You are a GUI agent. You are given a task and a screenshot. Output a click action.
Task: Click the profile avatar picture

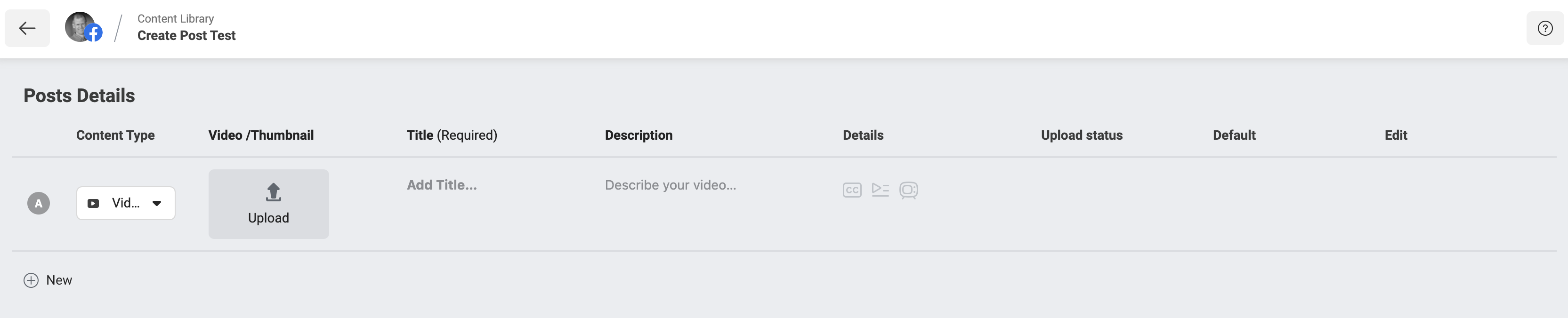pyautogui.click(x=79, y=27)
